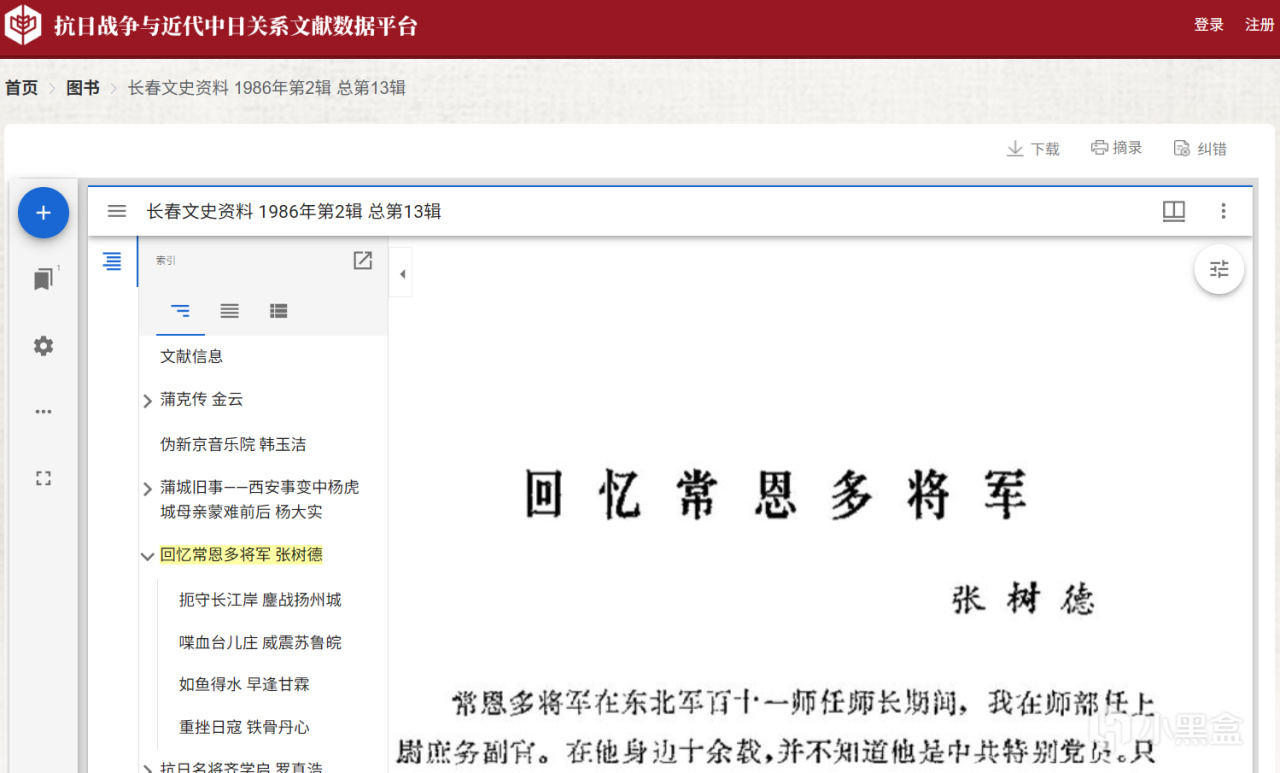Viewport: 1280px width, 773px height.
Task: Click the book view layout icon
Action: coord(1174,211)
